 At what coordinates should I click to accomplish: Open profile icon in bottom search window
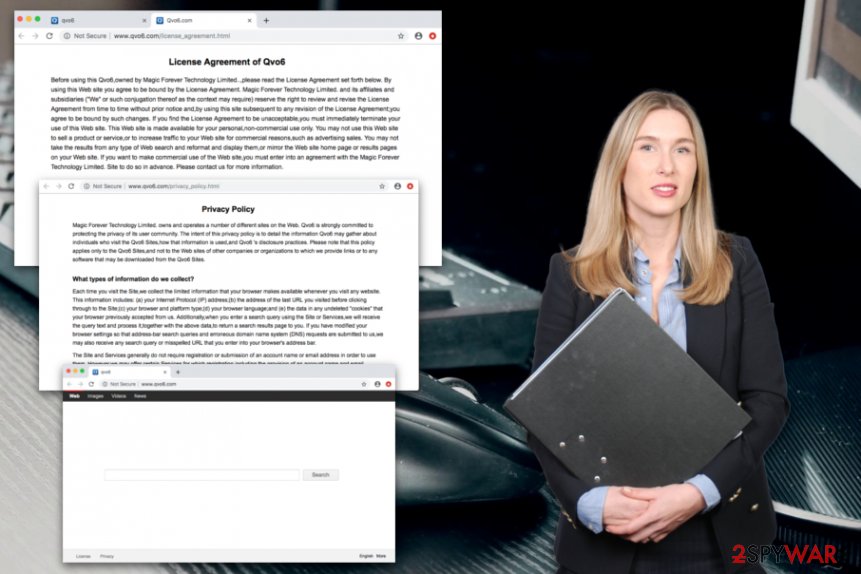[377, 384]
